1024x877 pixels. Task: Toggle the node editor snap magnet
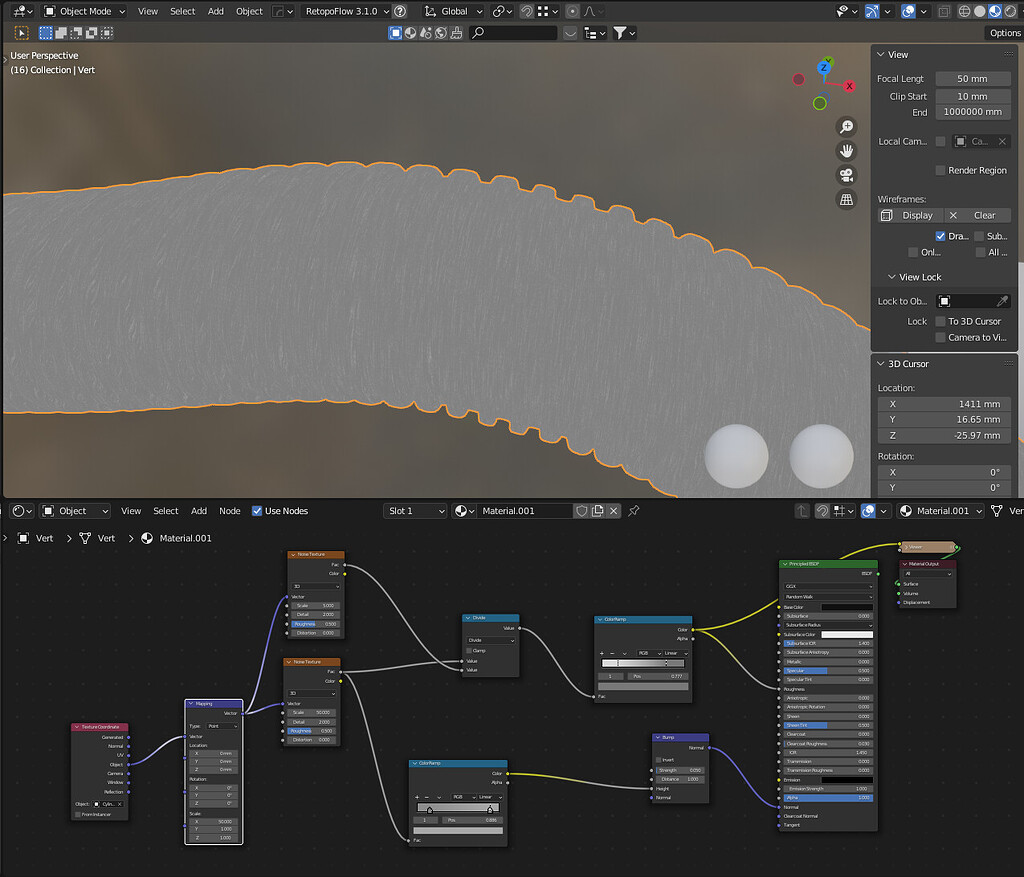(x=822, y=511)
